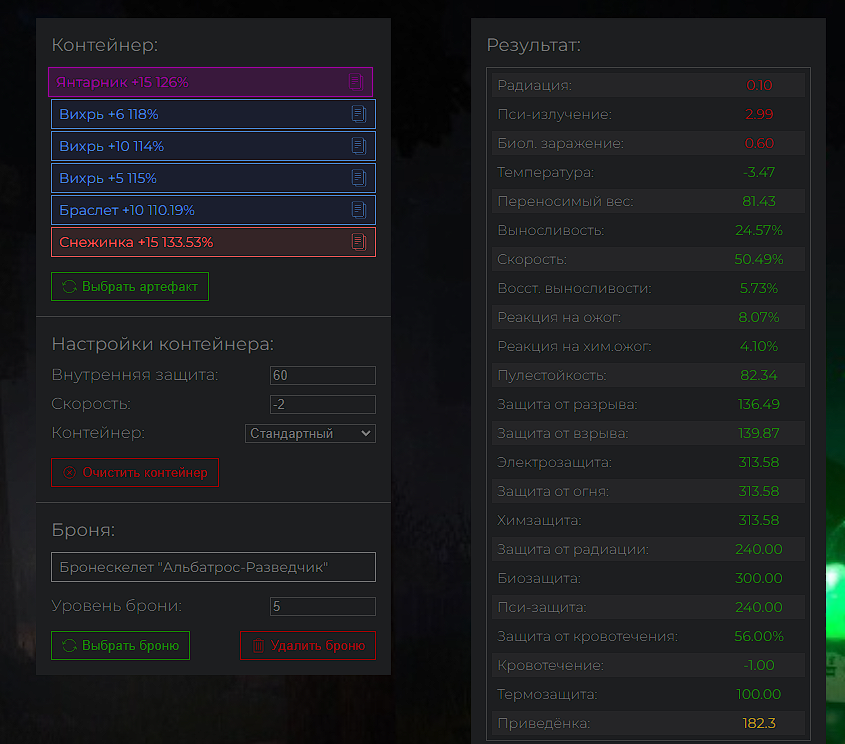Select the Браслет +10 110.19% artifact
Image resolution: width=845 pixels, height=744 pixels.
tap(213, 210)
